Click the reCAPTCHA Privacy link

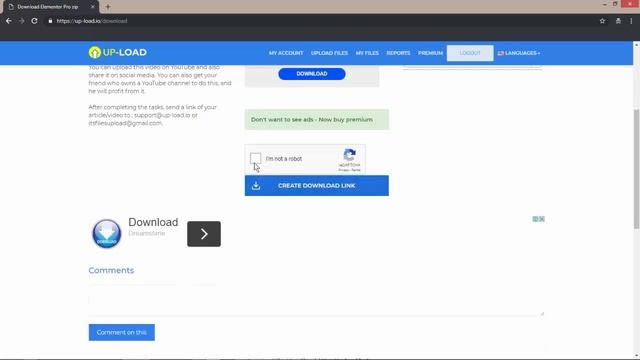[343, 170]
